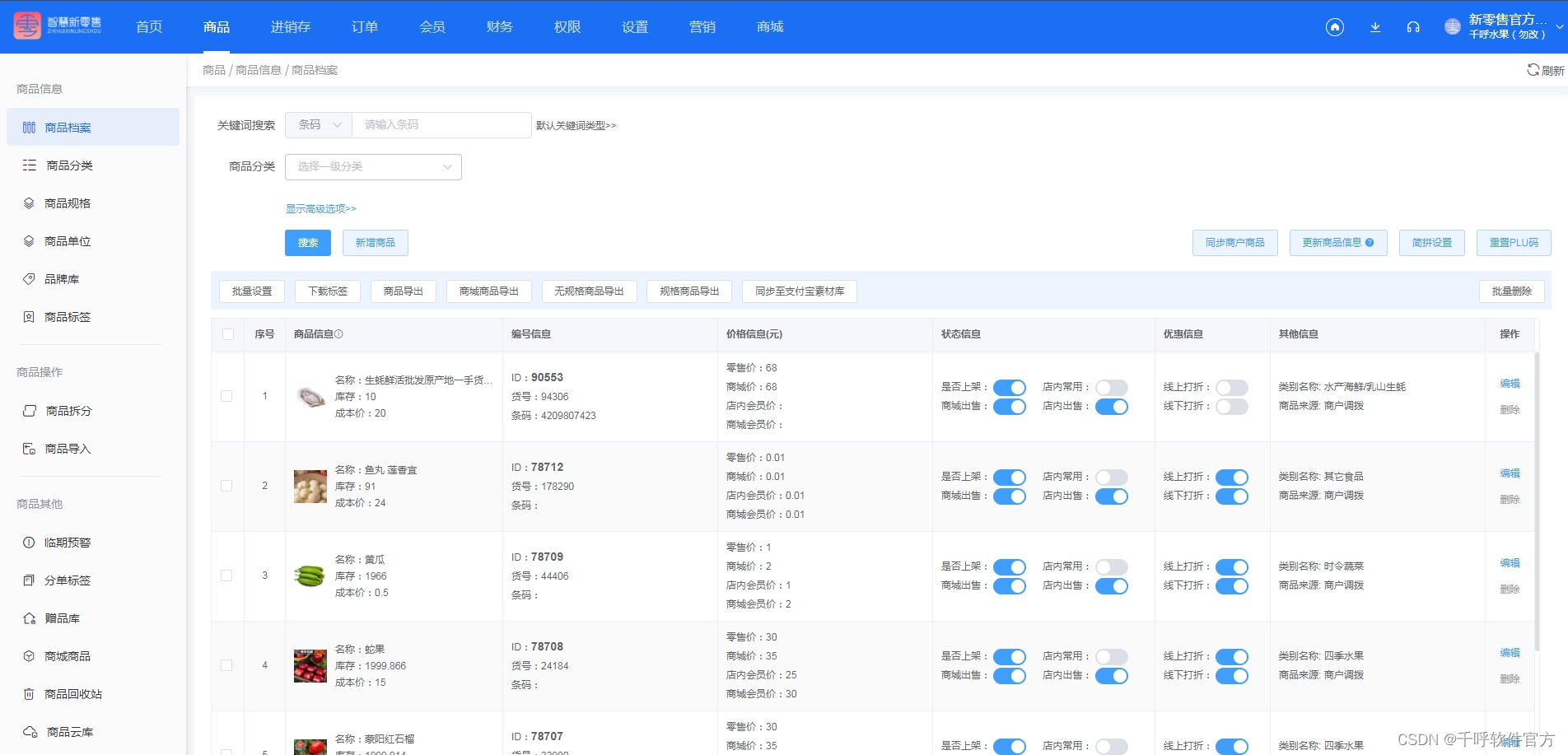The width and height of the screenshot is (1568, 755).
Task: Toggle 店内常用 switch for product 90553
Action: click(1112, 387)
